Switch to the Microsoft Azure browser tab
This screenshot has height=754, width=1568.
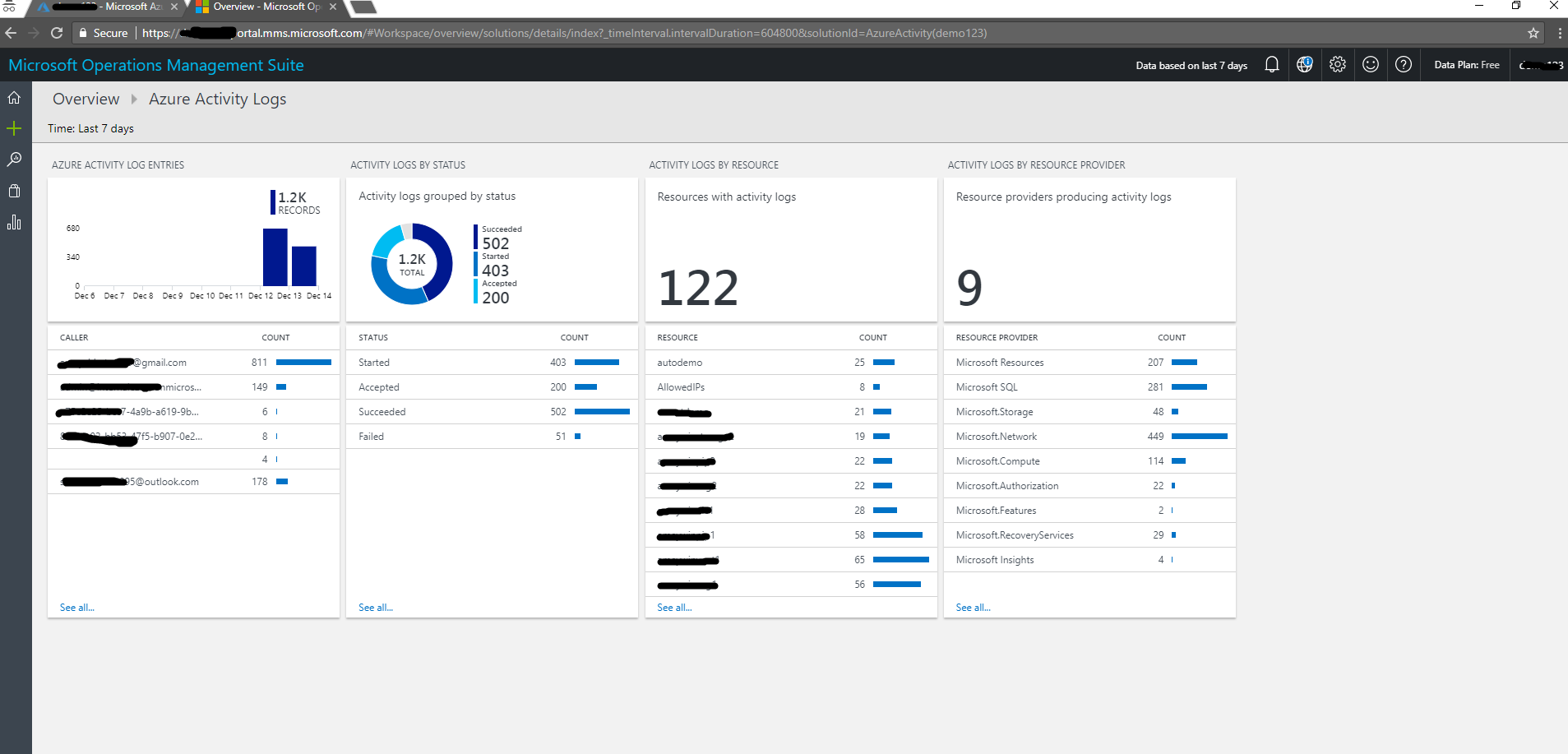[107, 7]
